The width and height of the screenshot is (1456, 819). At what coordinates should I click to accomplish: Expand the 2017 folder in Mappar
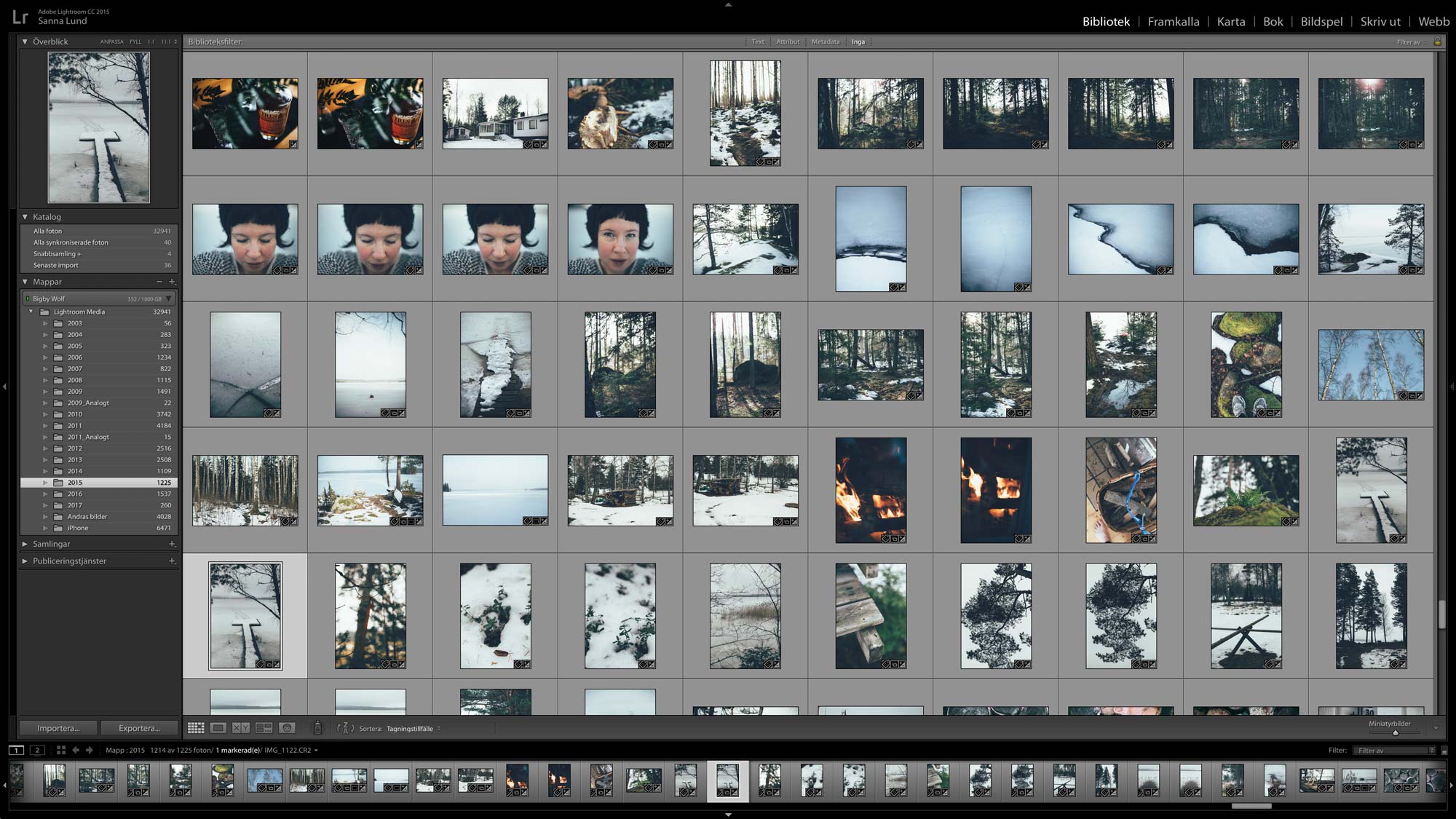45,505
